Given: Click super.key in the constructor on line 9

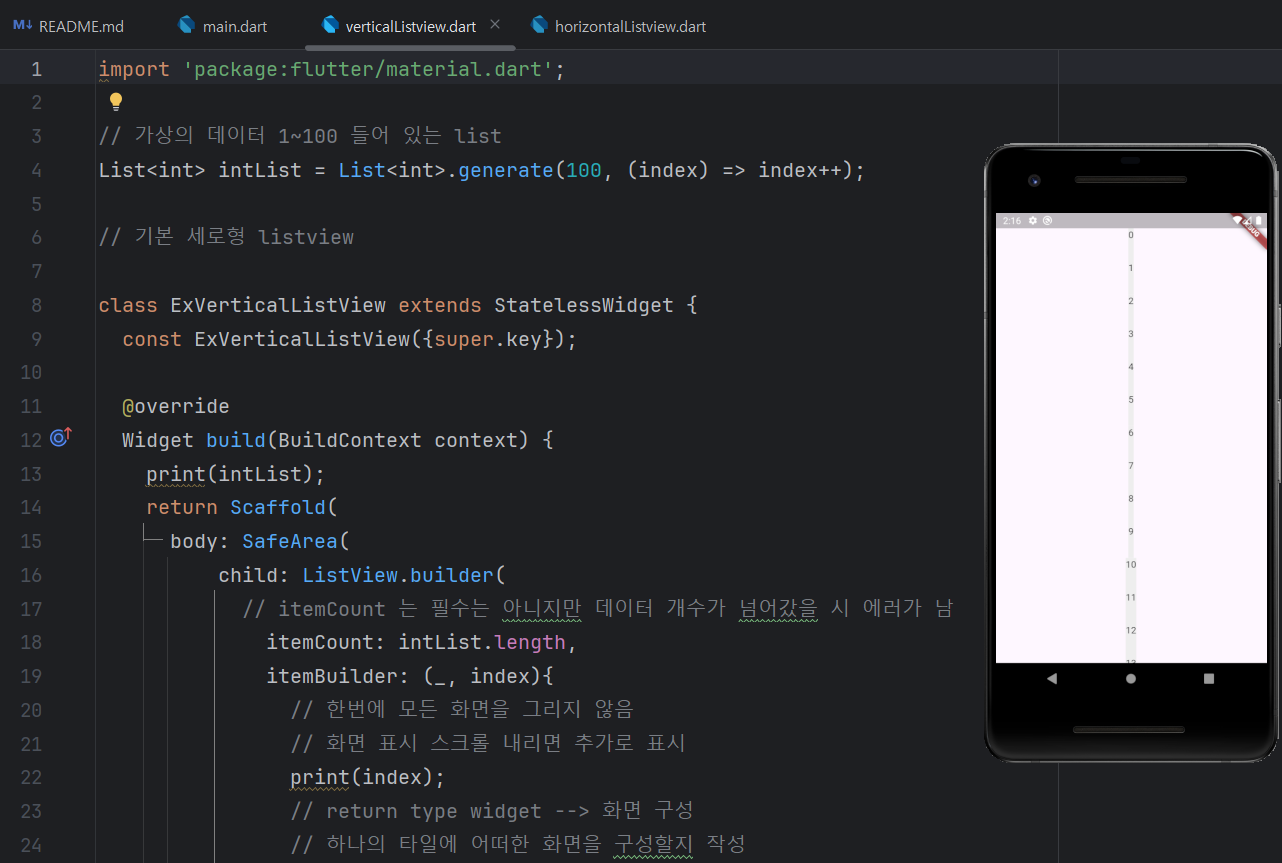Looking at the screenshot, I should [x=488, y=339].
